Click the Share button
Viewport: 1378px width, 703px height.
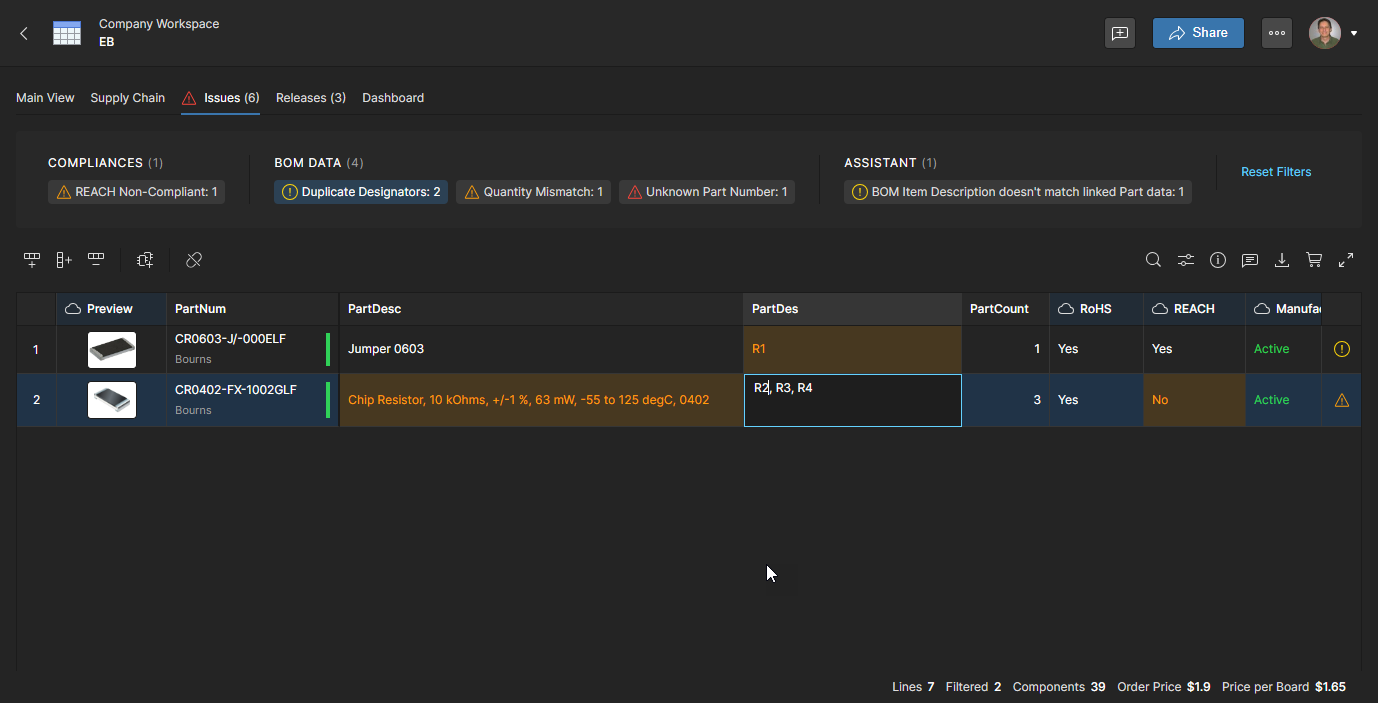1198,33
